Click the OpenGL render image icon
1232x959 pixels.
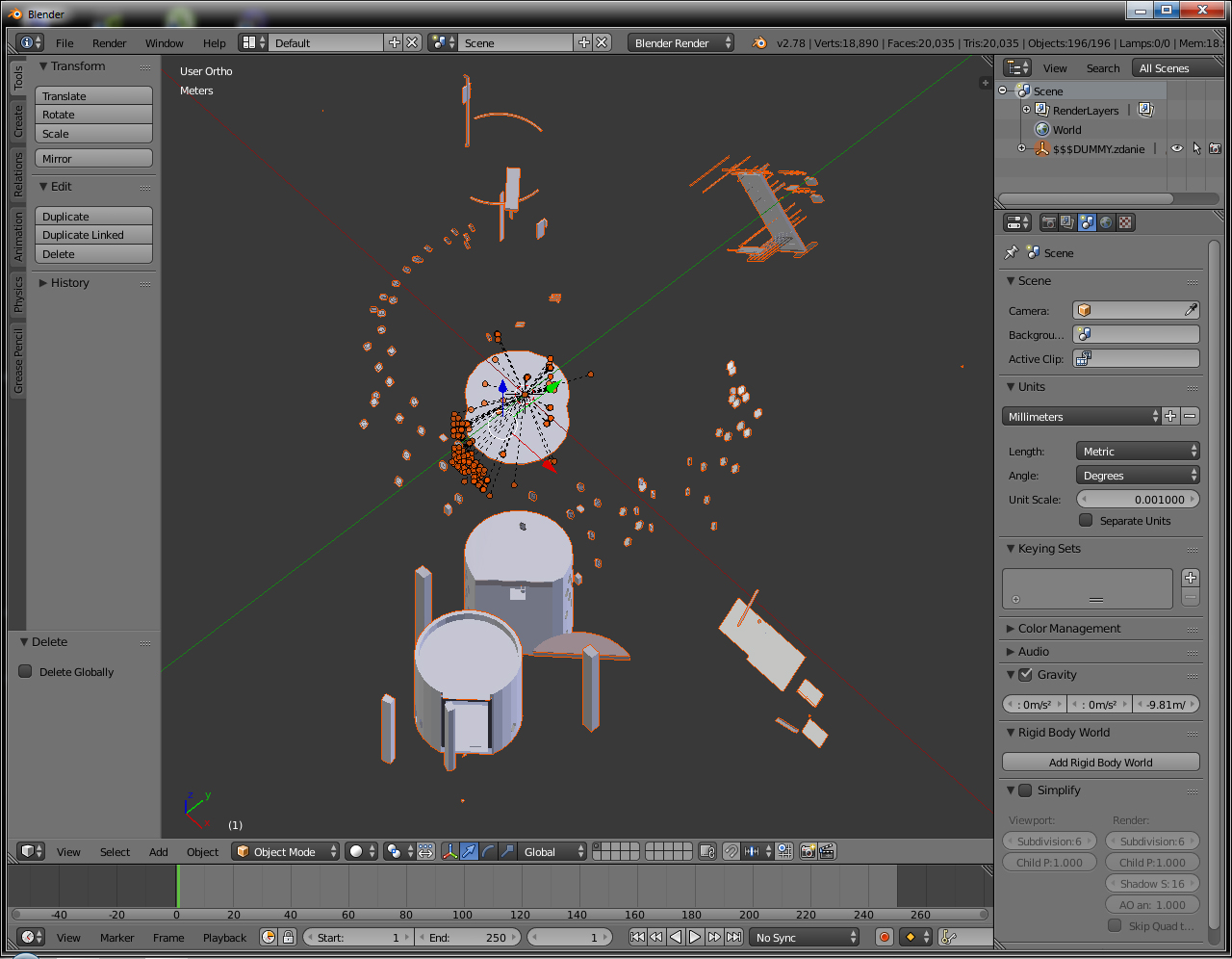click(808, 851)
